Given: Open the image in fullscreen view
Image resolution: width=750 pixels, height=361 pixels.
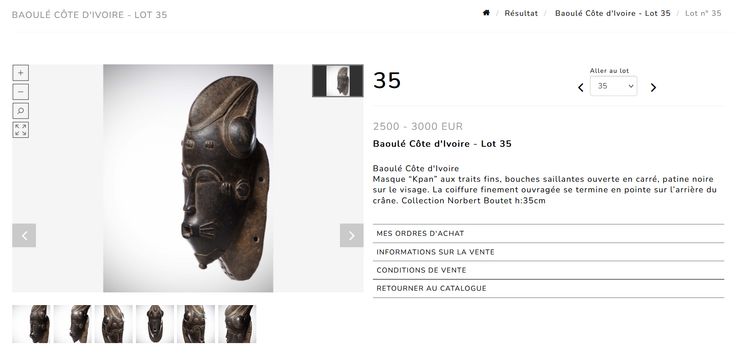Looking at the screenshot, I should point(21,130).
